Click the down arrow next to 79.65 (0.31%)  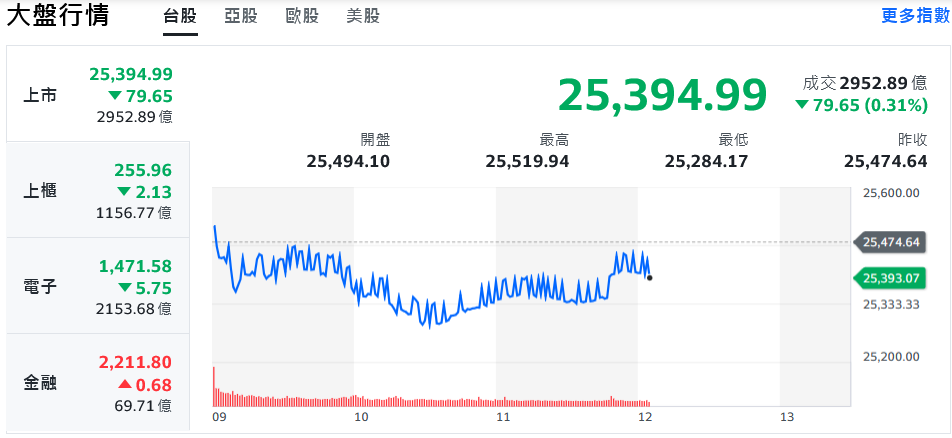802,106
